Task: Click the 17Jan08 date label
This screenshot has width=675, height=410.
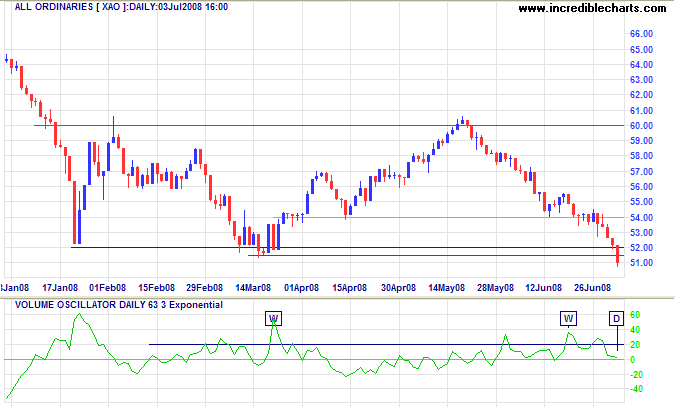Action: [59, 288]
